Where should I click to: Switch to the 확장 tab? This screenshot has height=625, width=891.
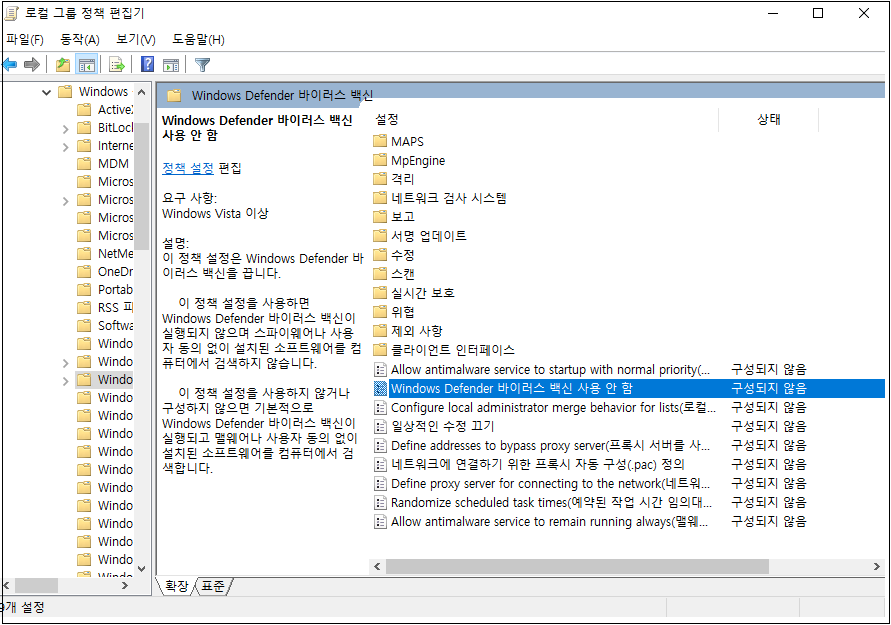[176, 586]
